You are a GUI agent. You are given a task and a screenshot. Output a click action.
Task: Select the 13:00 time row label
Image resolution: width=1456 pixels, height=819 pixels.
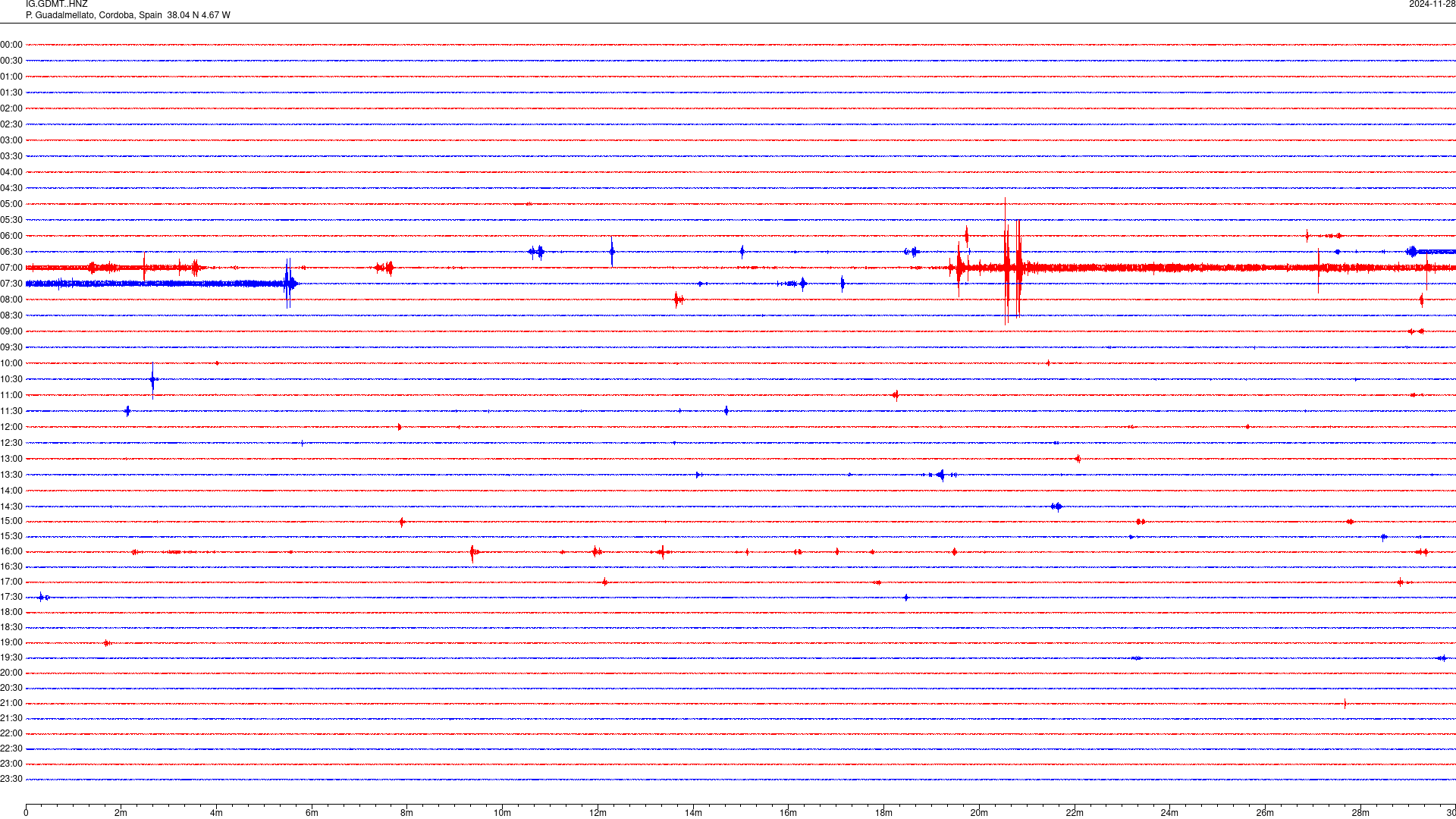11,459
